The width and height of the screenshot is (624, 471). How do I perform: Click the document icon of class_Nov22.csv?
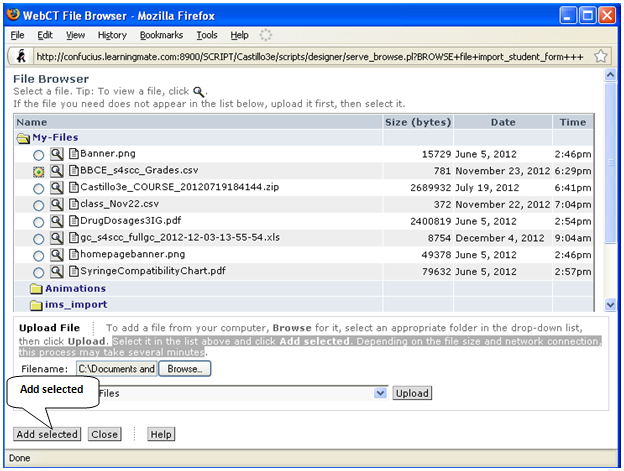[74, 204]
